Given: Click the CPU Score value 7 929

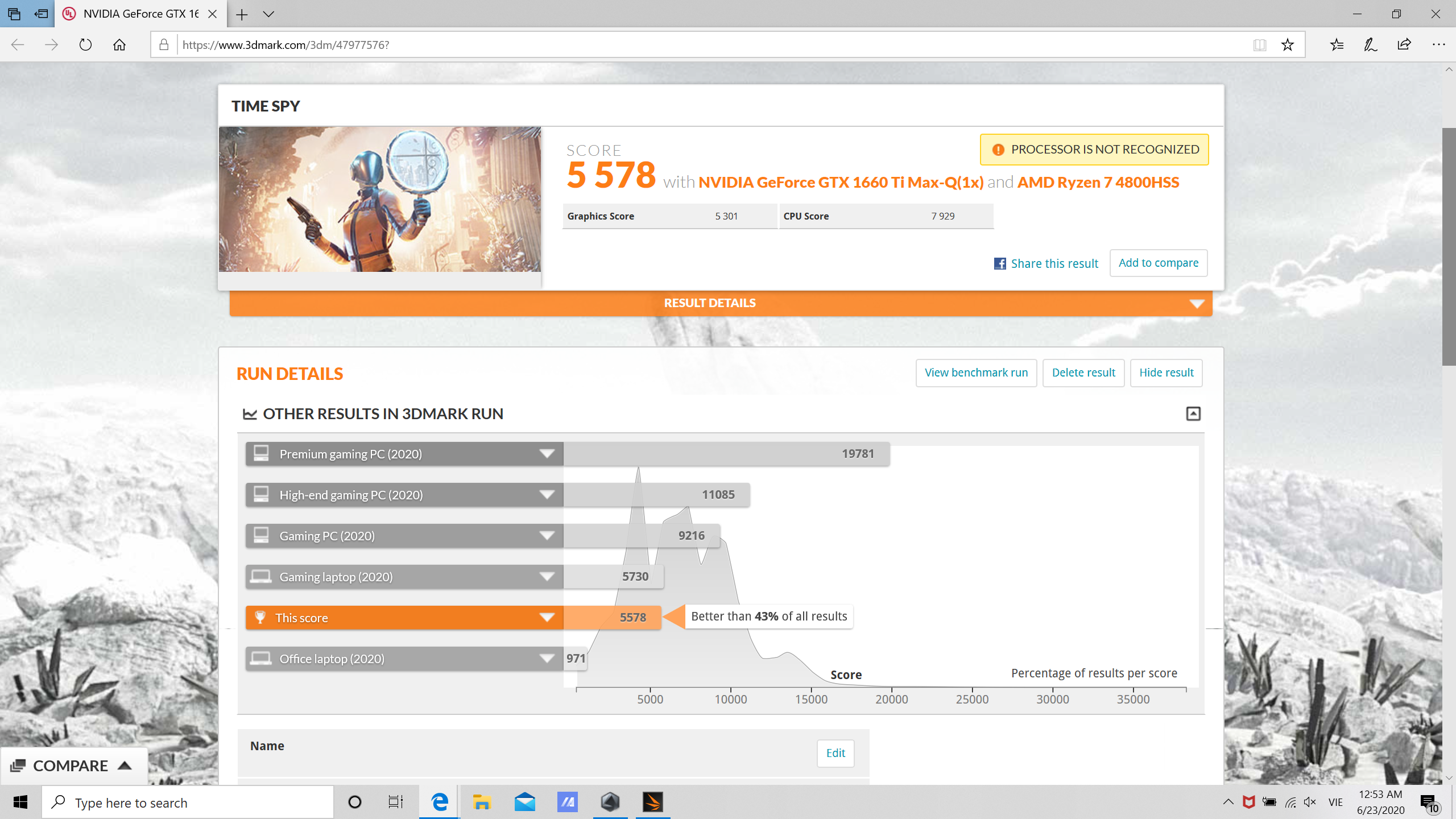Looking at the screenshot, I should pyautogui.click(x=943, y=216).
